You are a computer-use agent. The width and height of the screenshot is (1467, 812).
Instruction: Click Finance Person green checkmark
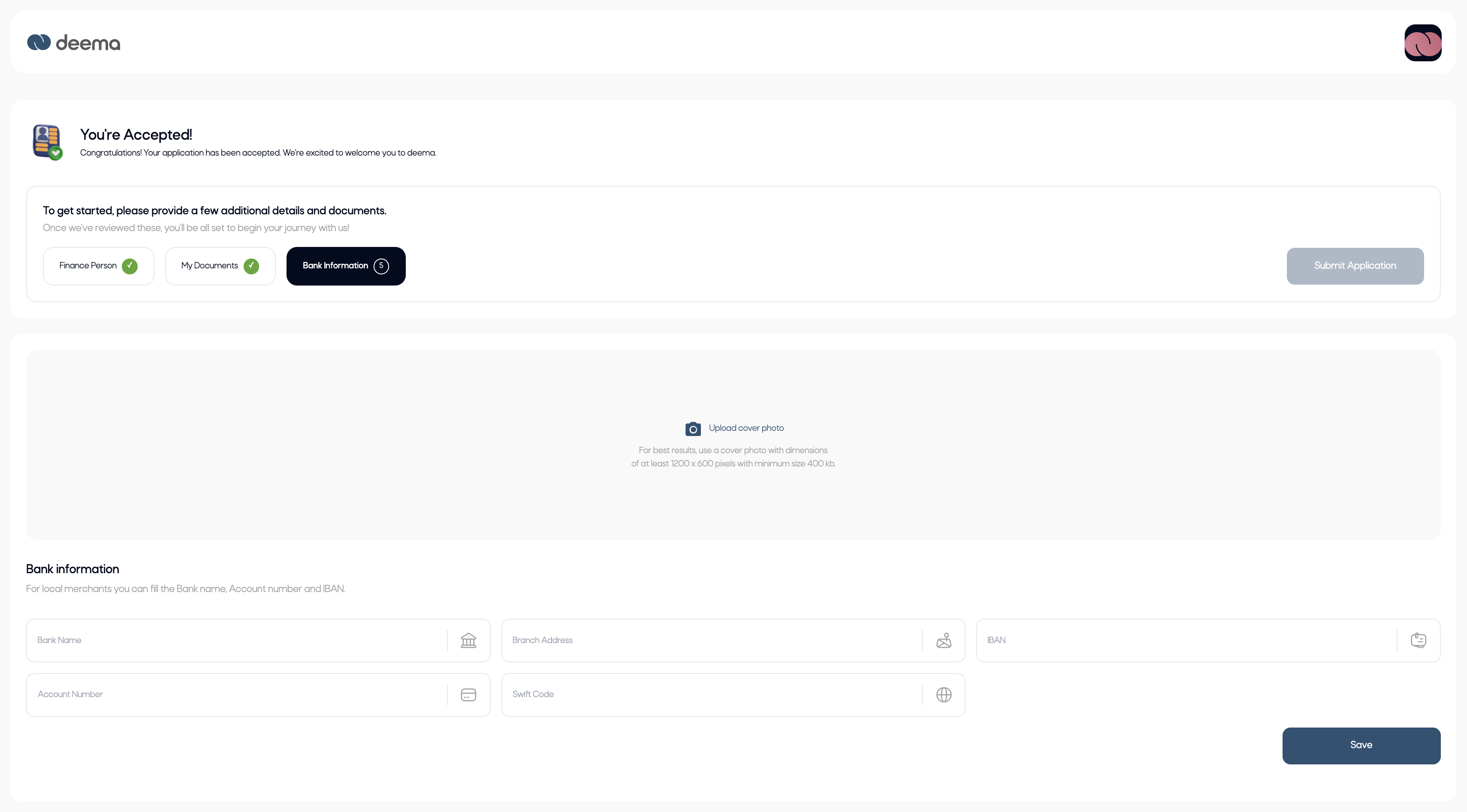pos(130,266)
